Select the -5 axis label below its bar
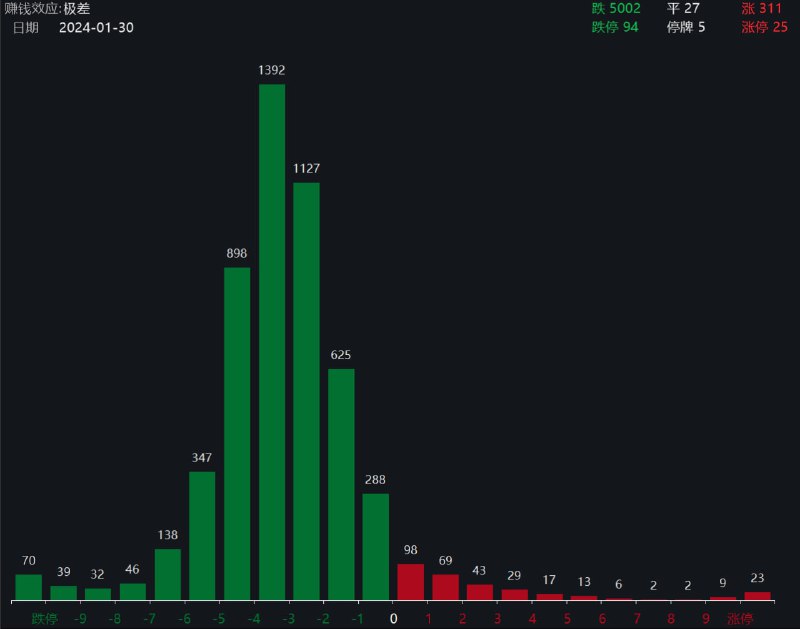Screen dimensions: 800x629 (217, 617)
